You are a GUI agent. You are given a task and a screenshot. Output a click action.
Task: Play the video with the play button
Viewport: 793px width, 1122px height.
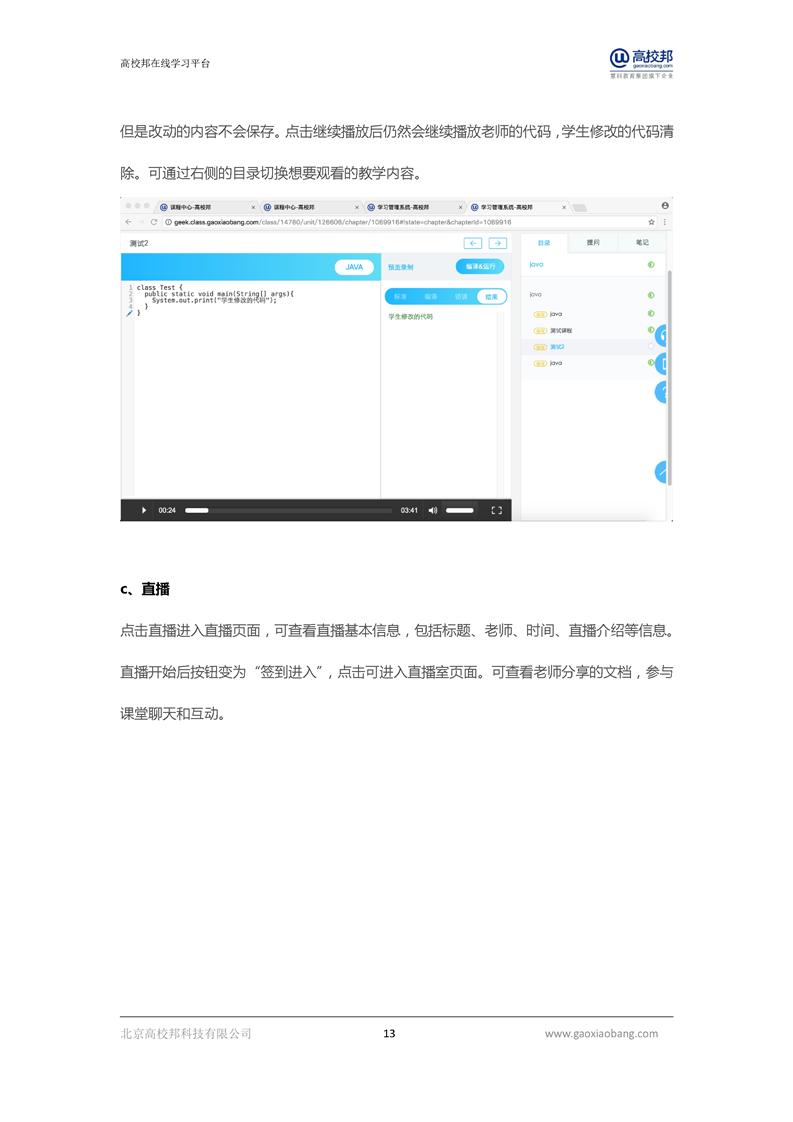144,510
